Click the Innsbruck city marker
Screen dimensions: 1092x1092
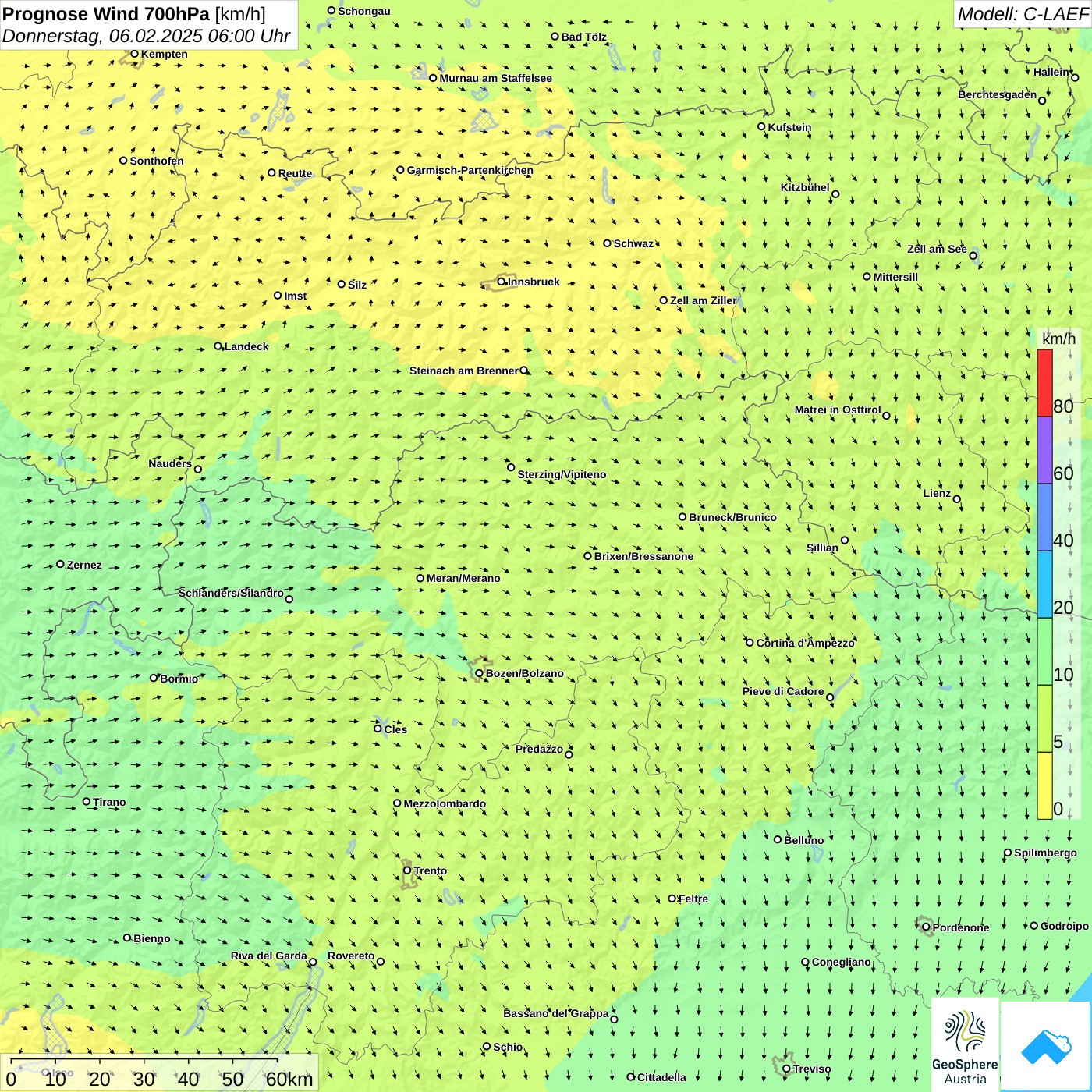pos(502,282)
